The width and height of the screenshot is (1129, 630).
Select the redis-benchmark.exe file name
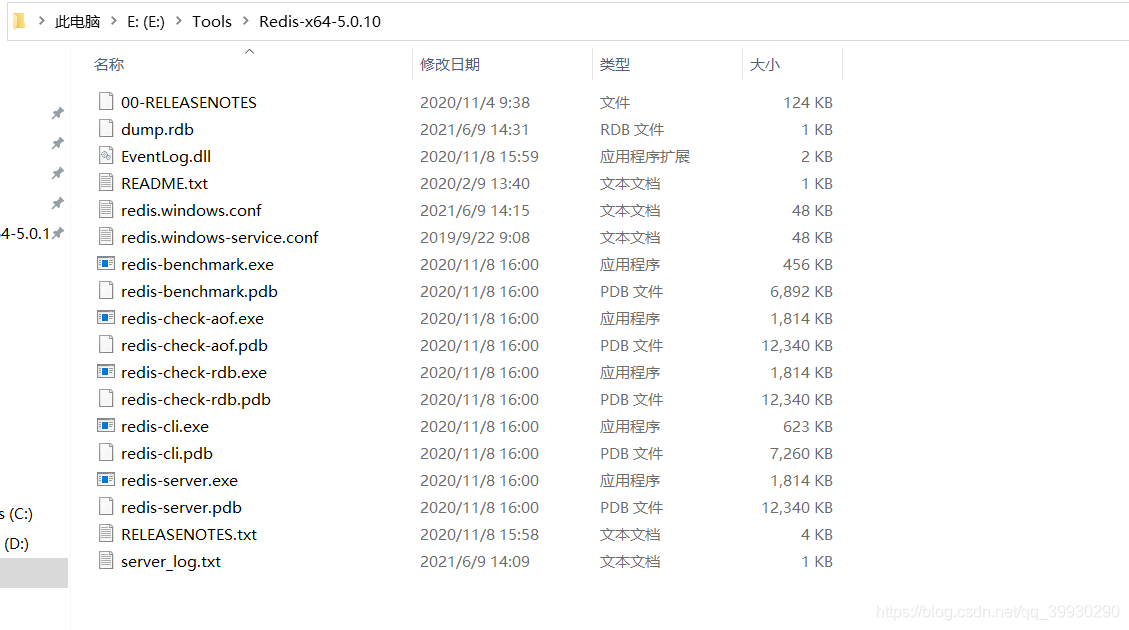pos(197,264)
